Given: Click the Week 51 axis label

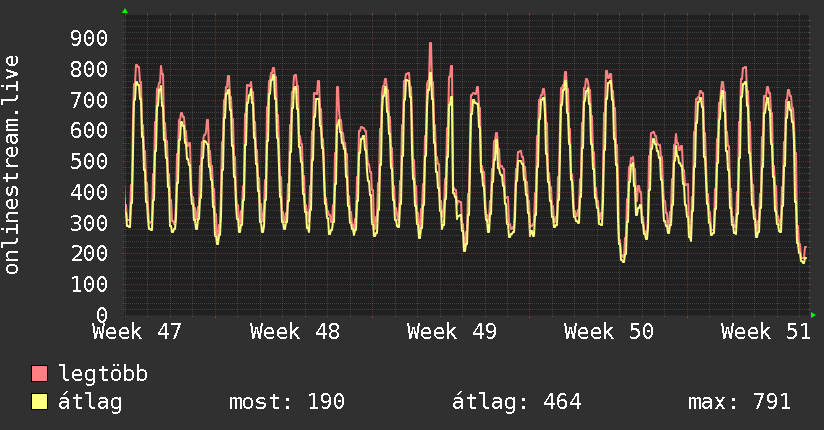Looking at the screenshot, I should [x=766, y=332].
